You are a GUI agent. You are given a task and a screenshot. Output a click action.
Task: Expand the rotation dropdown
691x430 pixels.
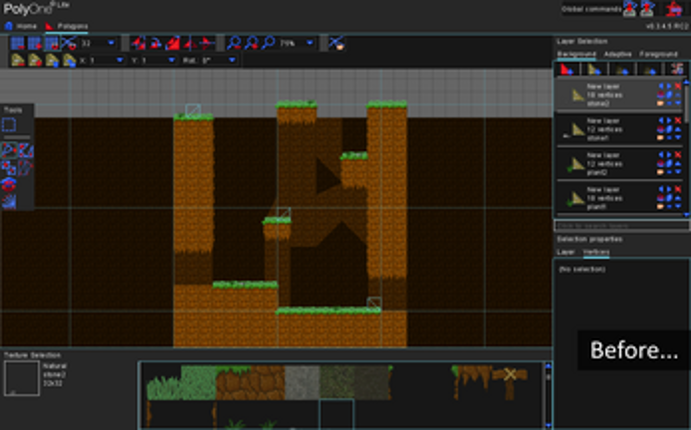[232, 60]
